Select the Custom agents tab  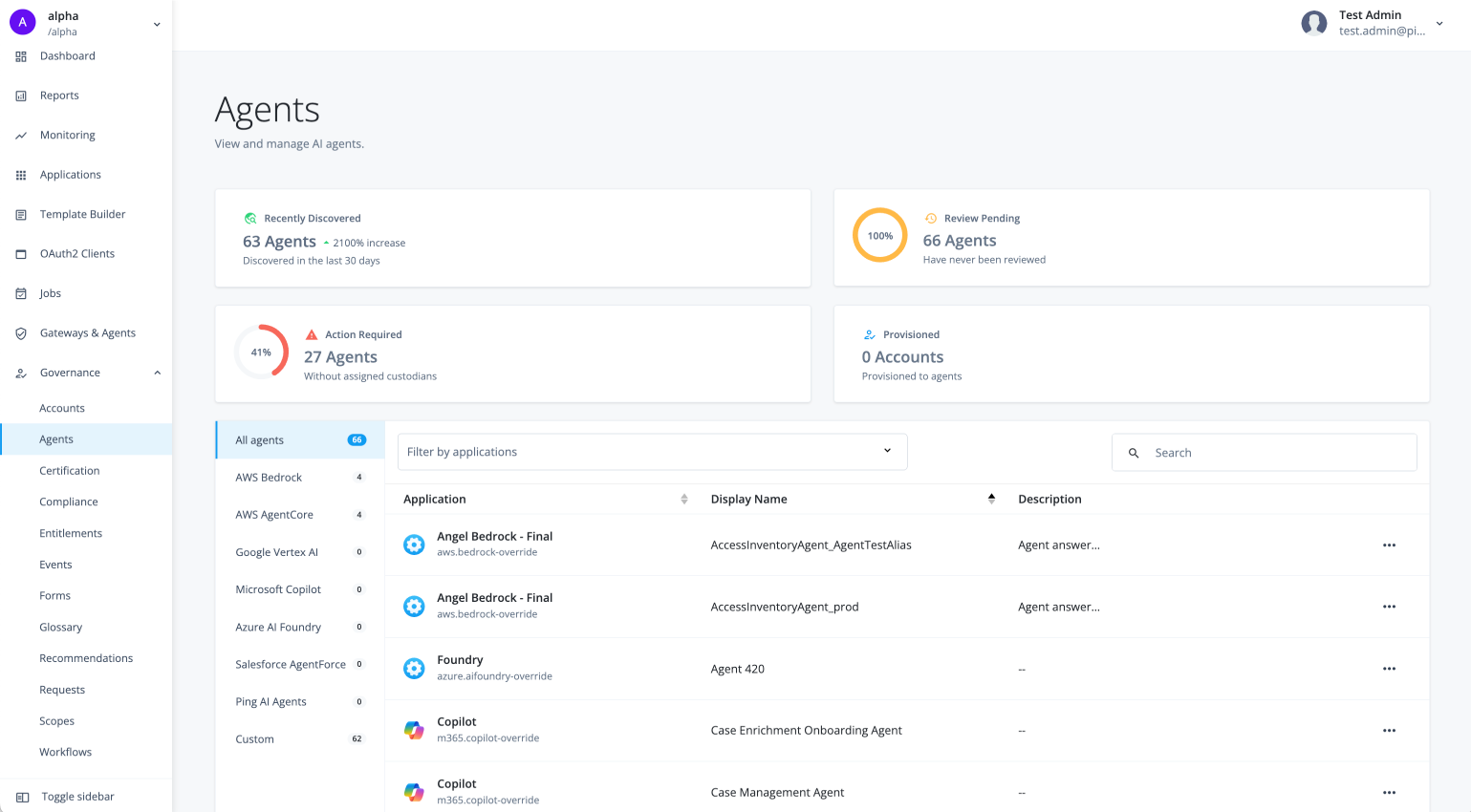[300, 739]
